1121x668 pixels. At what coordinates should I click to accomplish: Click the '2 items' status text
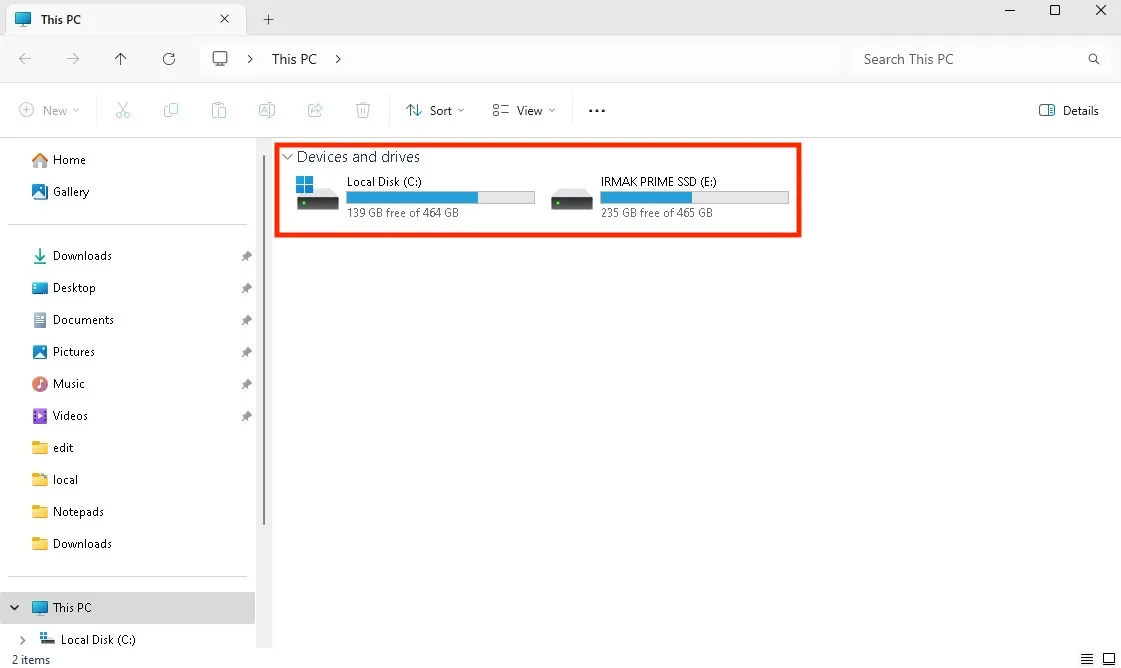click(x=31, y=659)
